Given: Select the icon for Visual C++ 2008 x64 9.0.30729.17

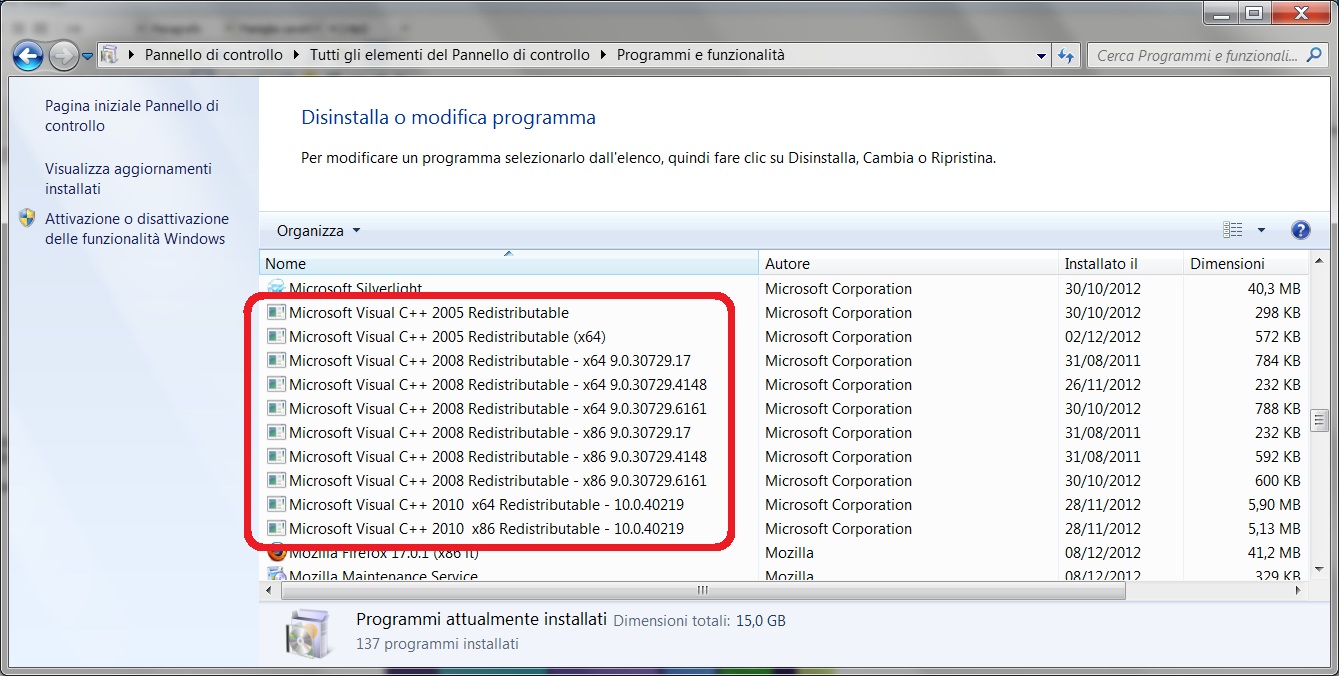Looking at the screenshot, I should tap(277, 361).
